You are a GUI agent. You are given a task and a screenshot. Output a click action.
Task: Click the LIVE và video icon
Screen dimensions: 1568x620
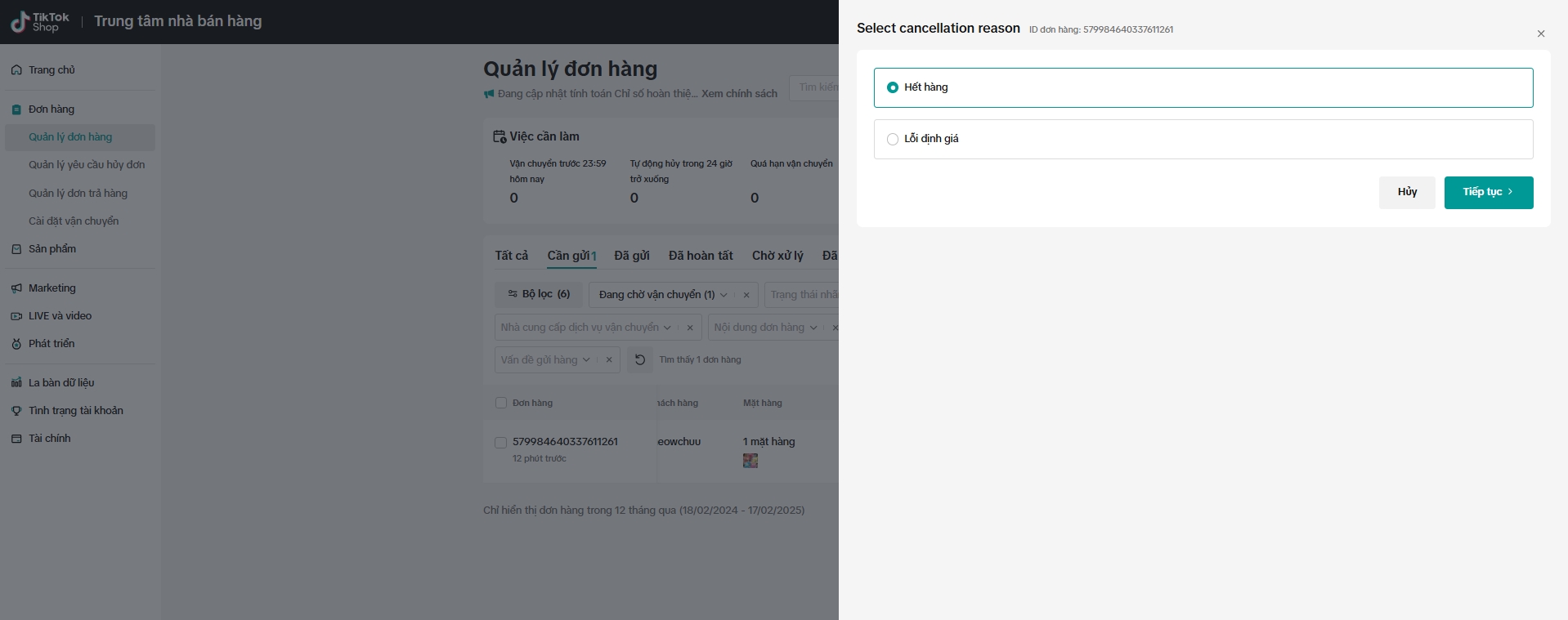click(16, 316)
